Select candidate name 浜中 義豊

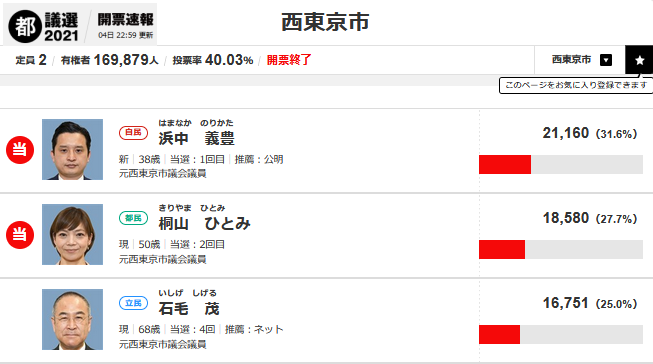point(197,138)
